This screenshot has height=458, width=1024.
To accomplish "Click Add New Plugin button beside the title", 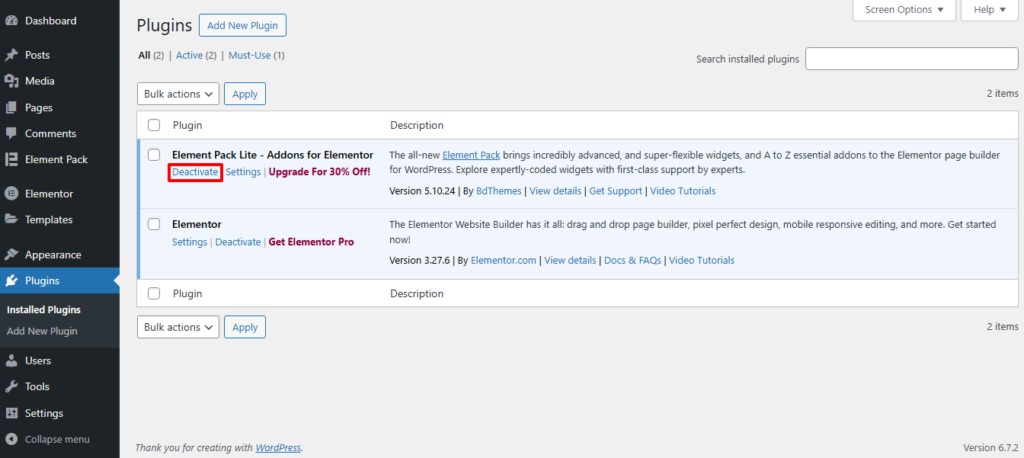I will click(243, 25).
